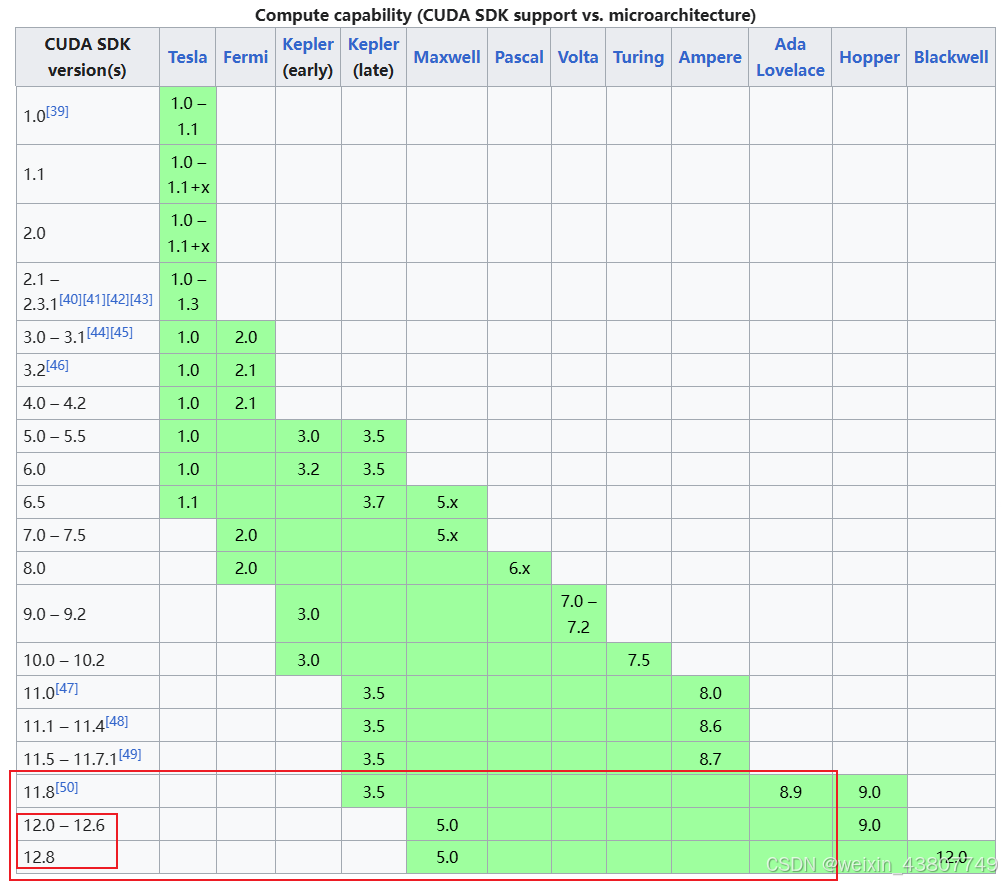Click the '9.0 – 9.2' SDK row label
This screenshot has height=883, width=1002.
[x=54, y=614]
